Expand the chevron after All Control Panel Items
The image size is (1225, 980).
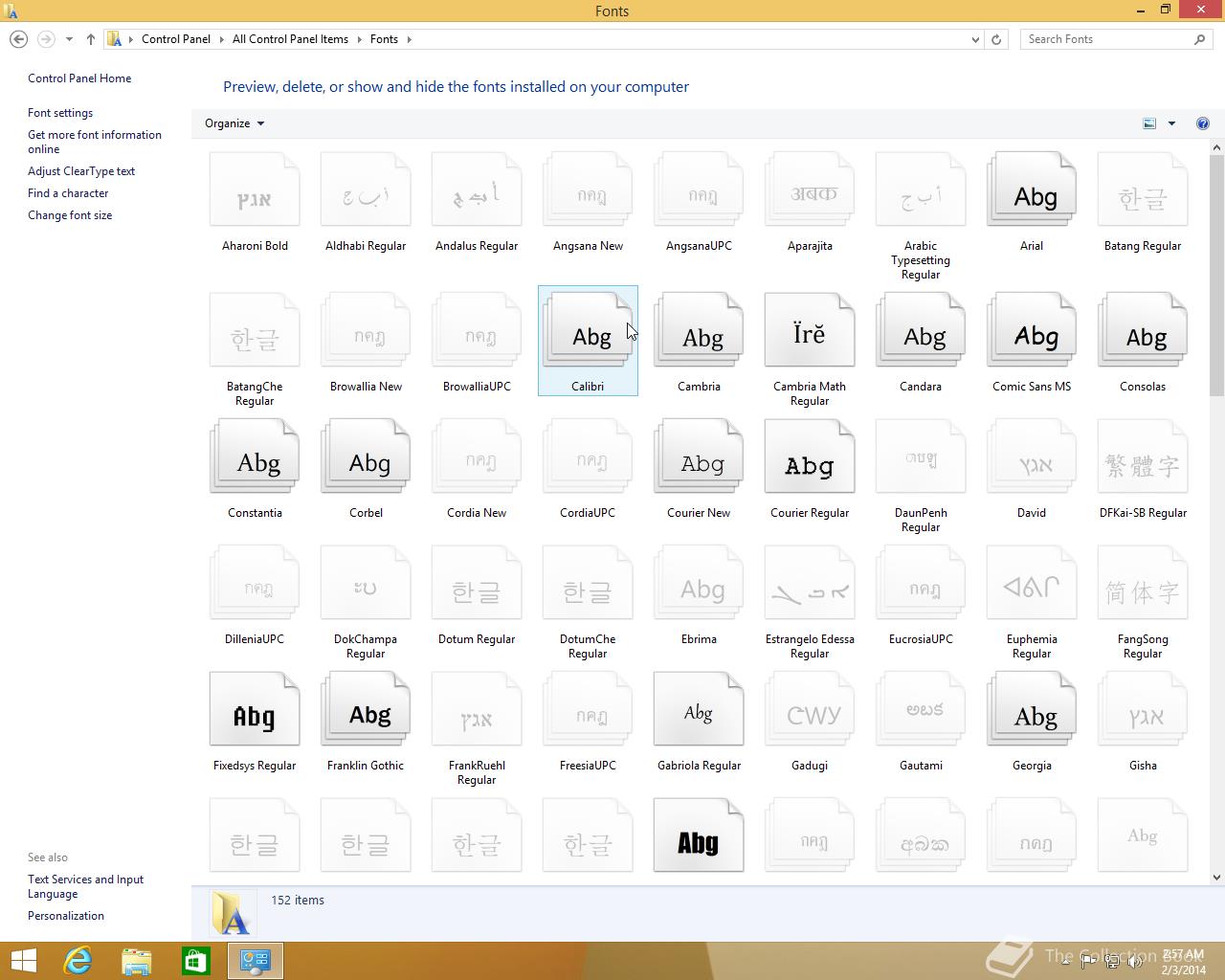point(360,39)
